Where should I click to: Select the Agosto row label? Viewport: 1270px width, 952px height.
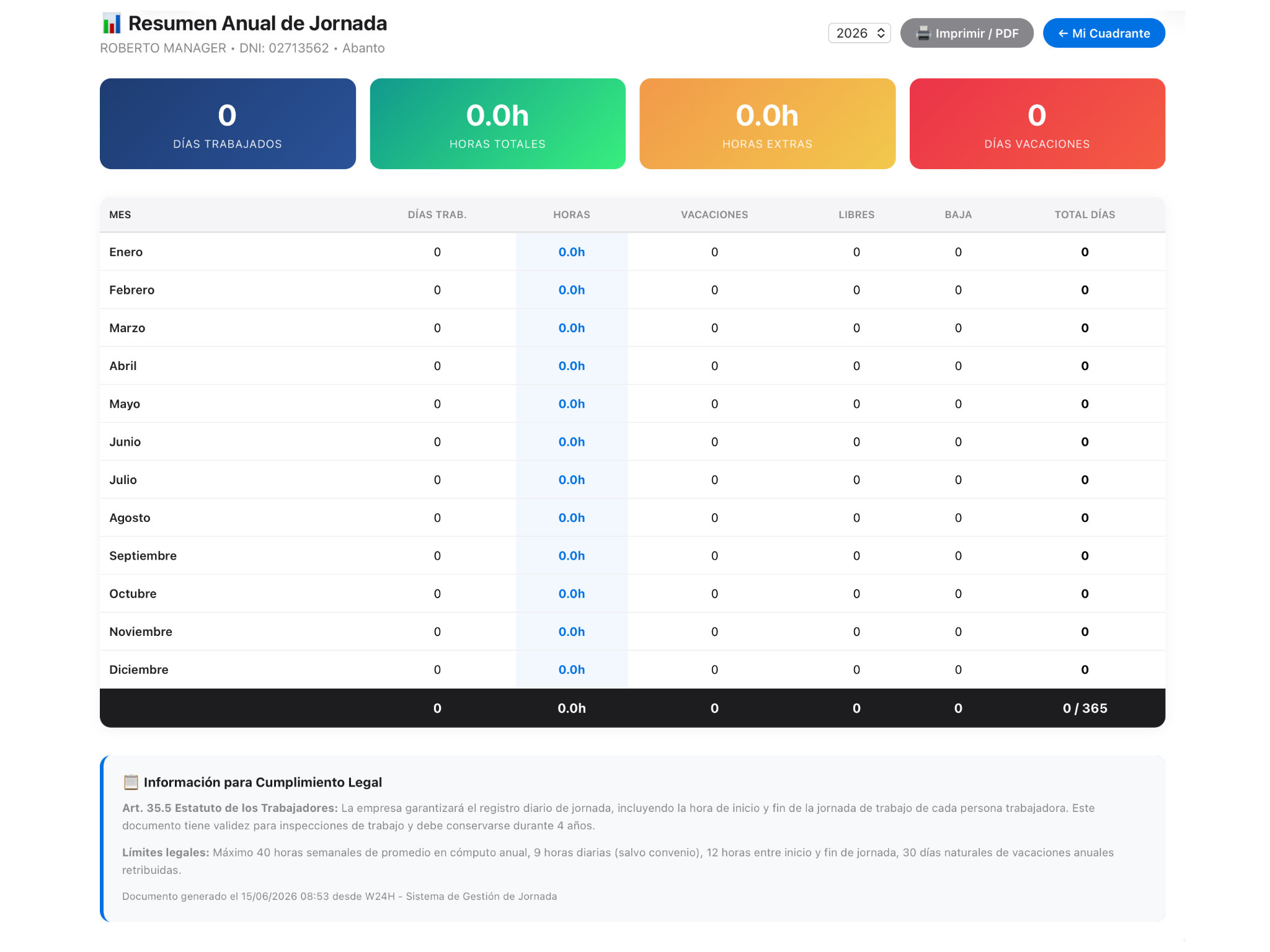[130, 518]
